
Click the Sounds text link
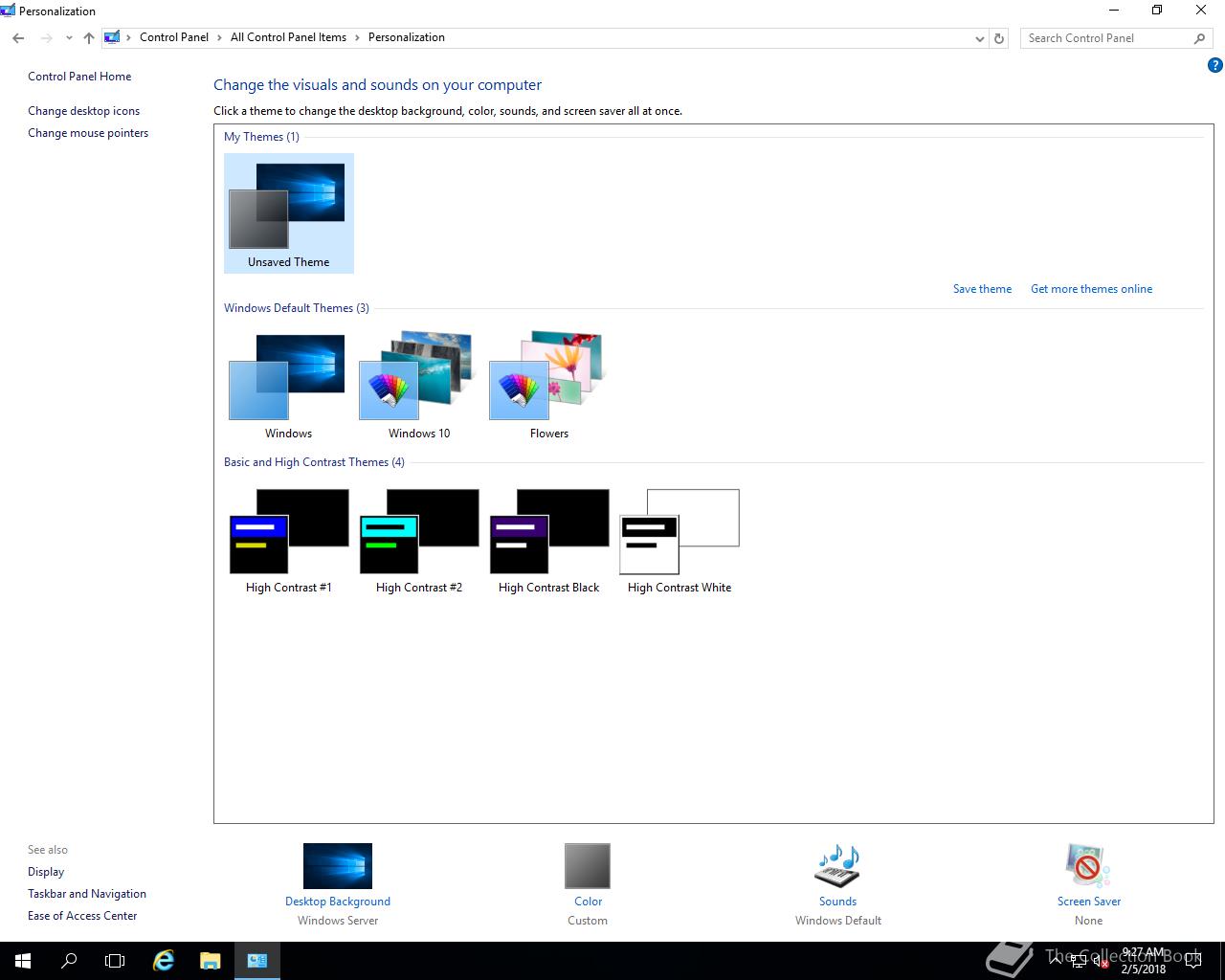(x=837, y=902)
